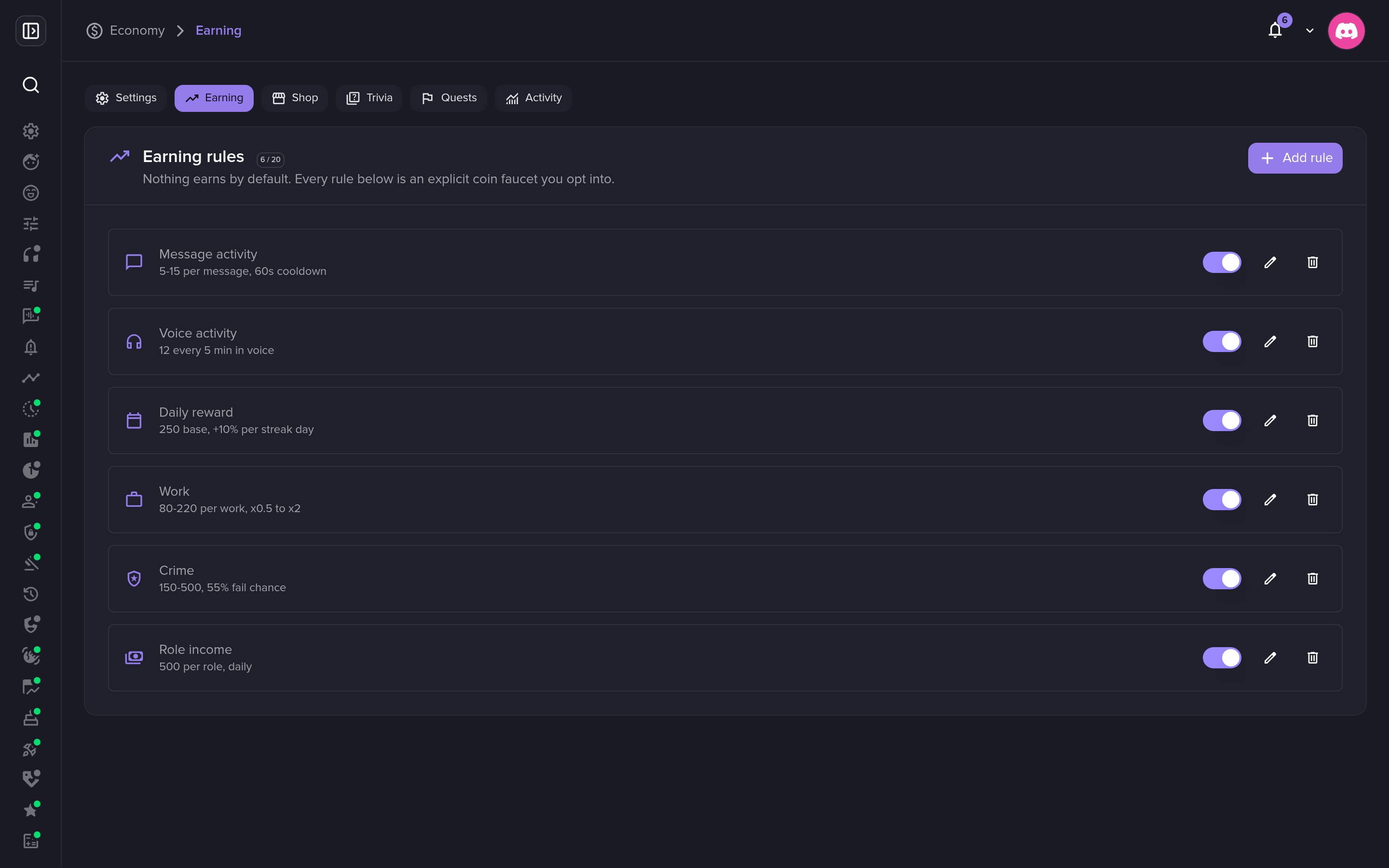1389x868 pixels.
Task: Edit the Message activity rule
Action: click(x=1270, y=262)
